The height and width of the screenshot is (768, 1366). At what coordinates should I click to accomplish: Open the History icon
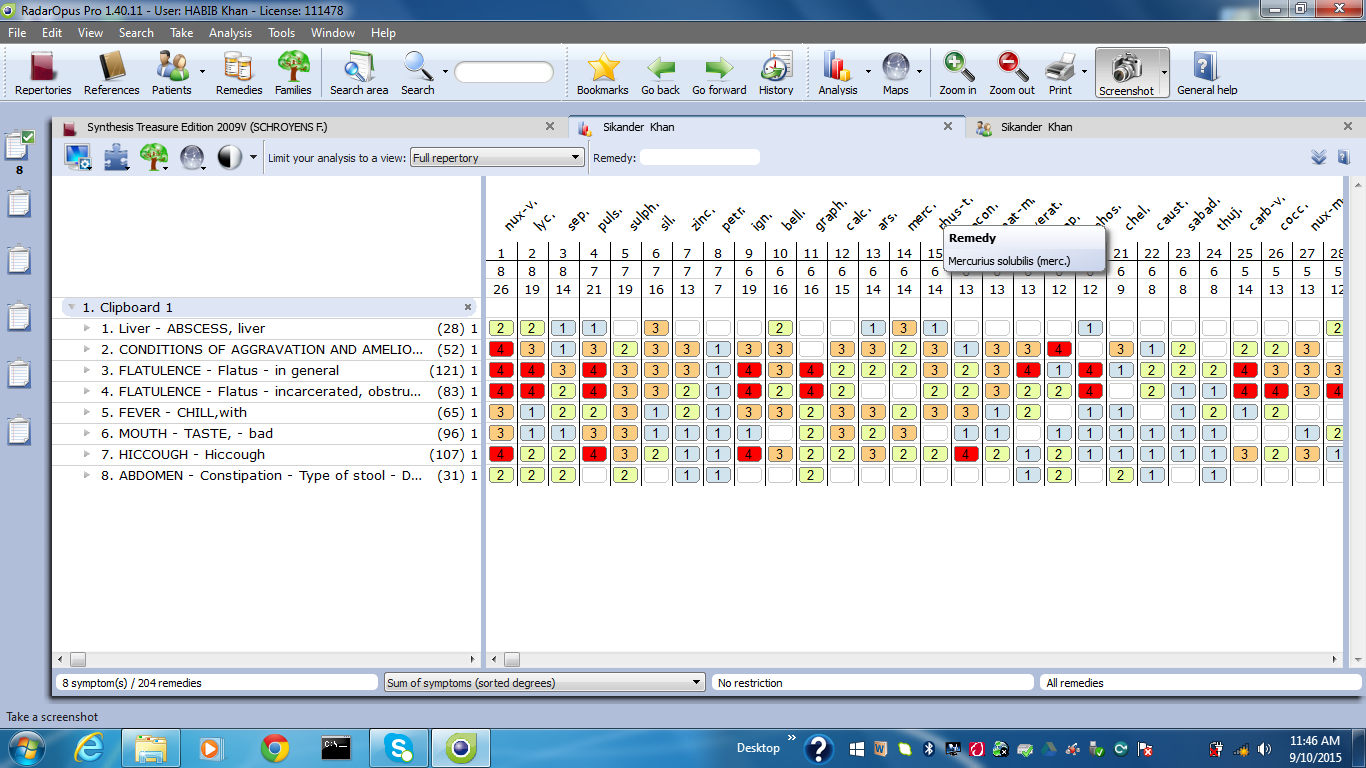pos(776,68)
